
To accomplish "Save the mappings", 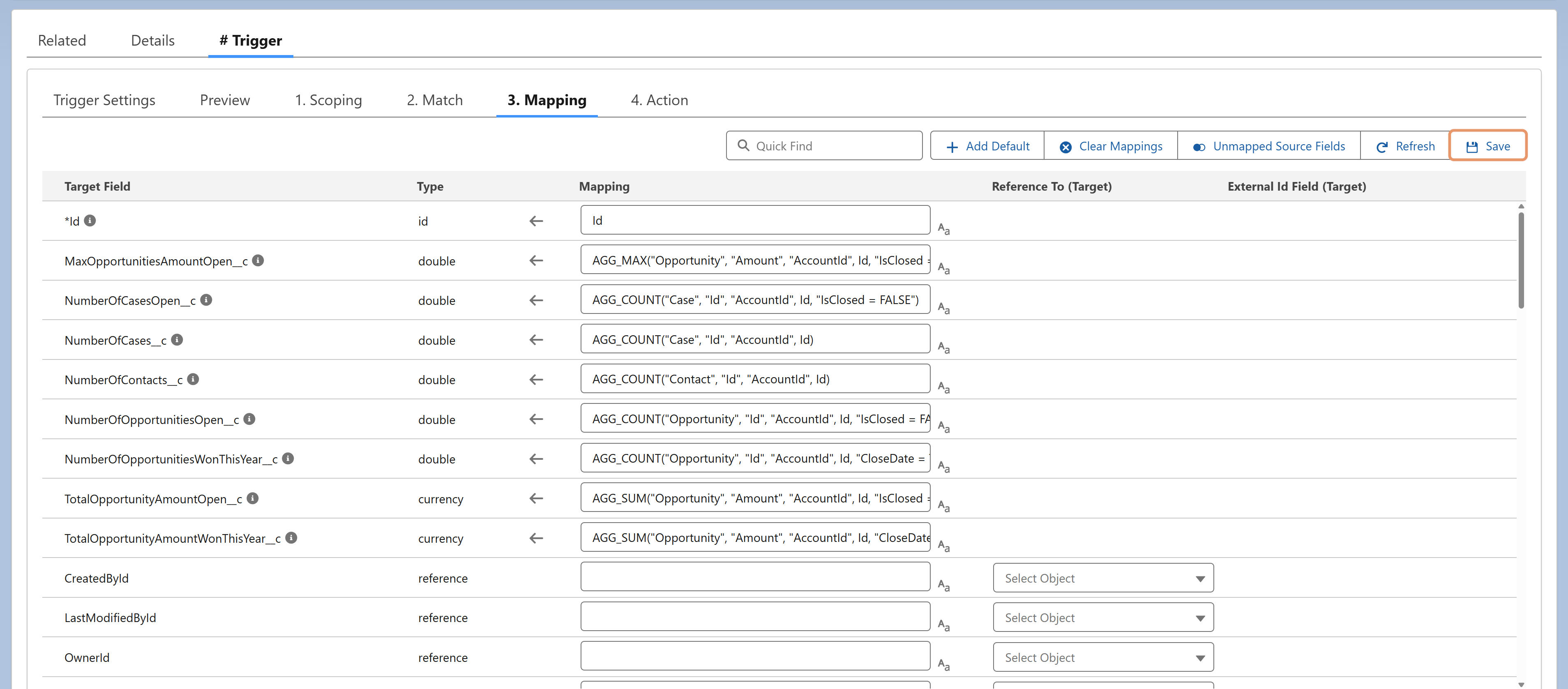I will (1488, 146).
